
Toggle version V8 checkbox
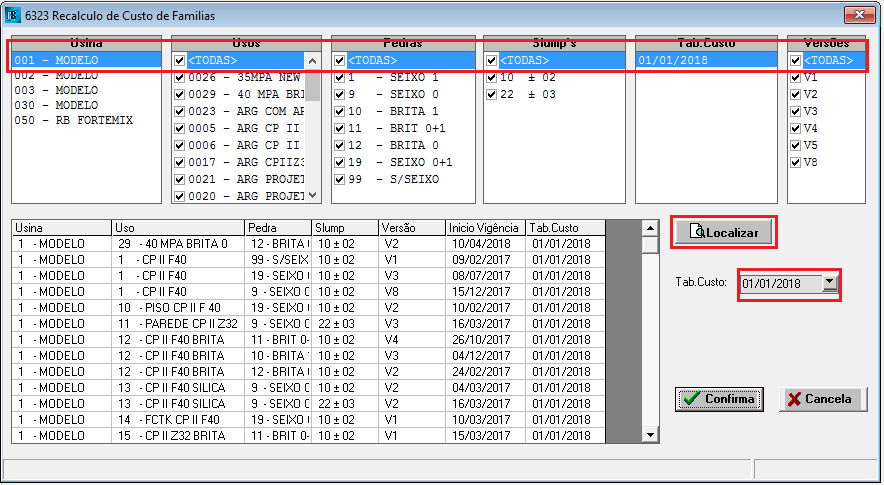tap(795, 162)
